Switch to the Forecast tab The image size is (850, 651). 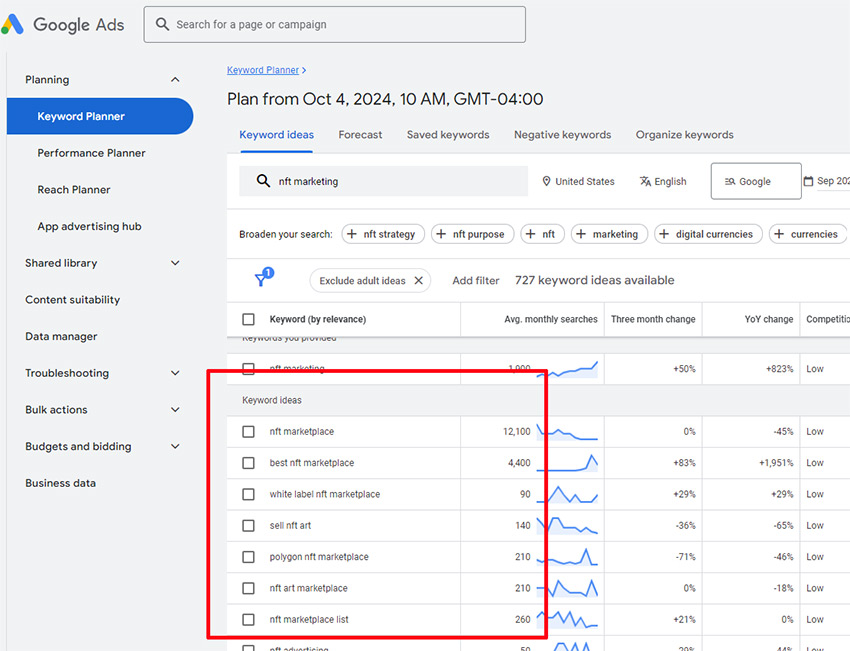click(360, 134)
